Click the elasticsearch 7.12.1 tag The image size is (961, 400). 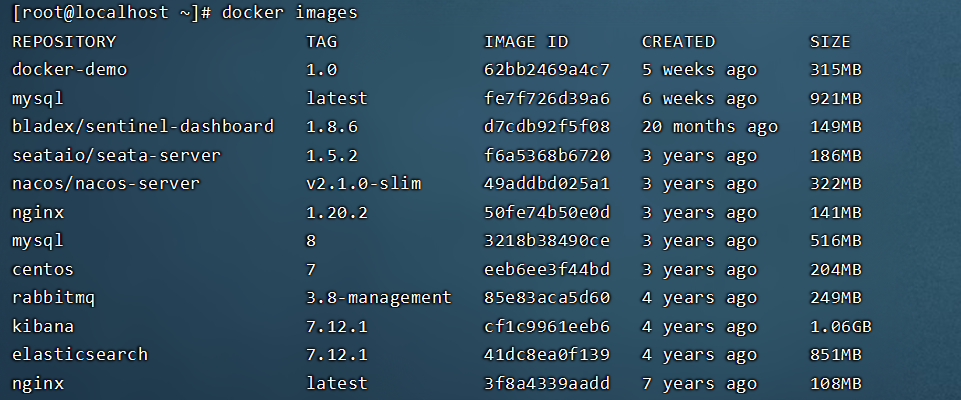coord(337,355)
